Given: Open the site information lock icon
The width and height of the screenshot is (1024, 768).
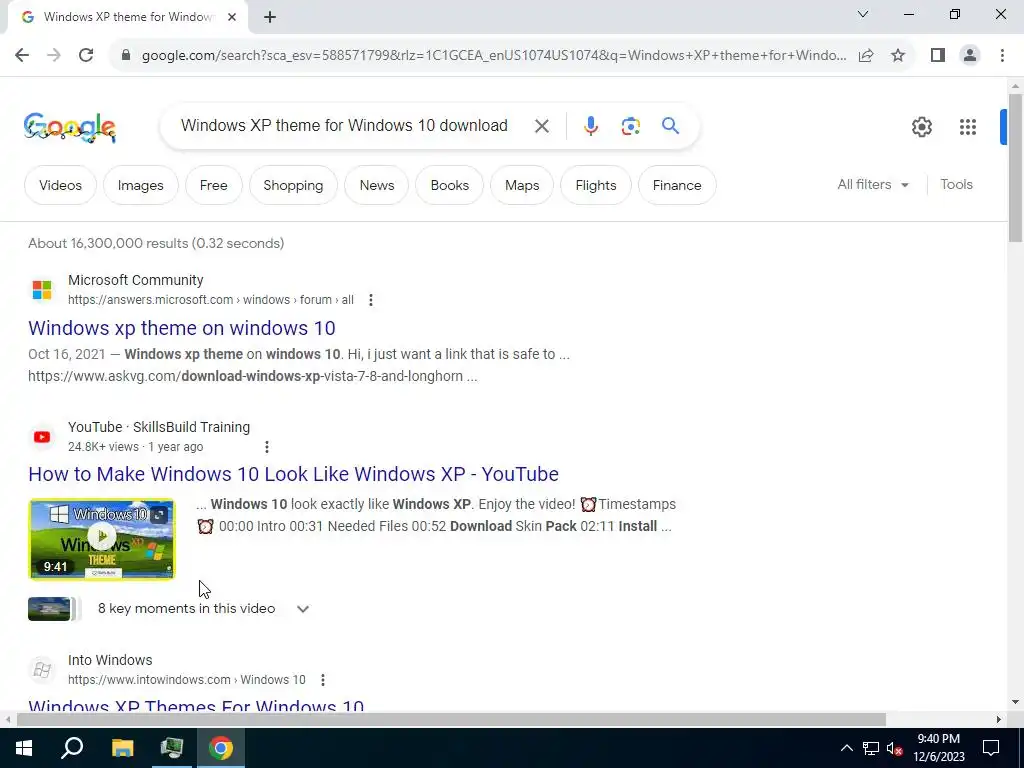Looking at the screenshot, I should tap(126, 55).
